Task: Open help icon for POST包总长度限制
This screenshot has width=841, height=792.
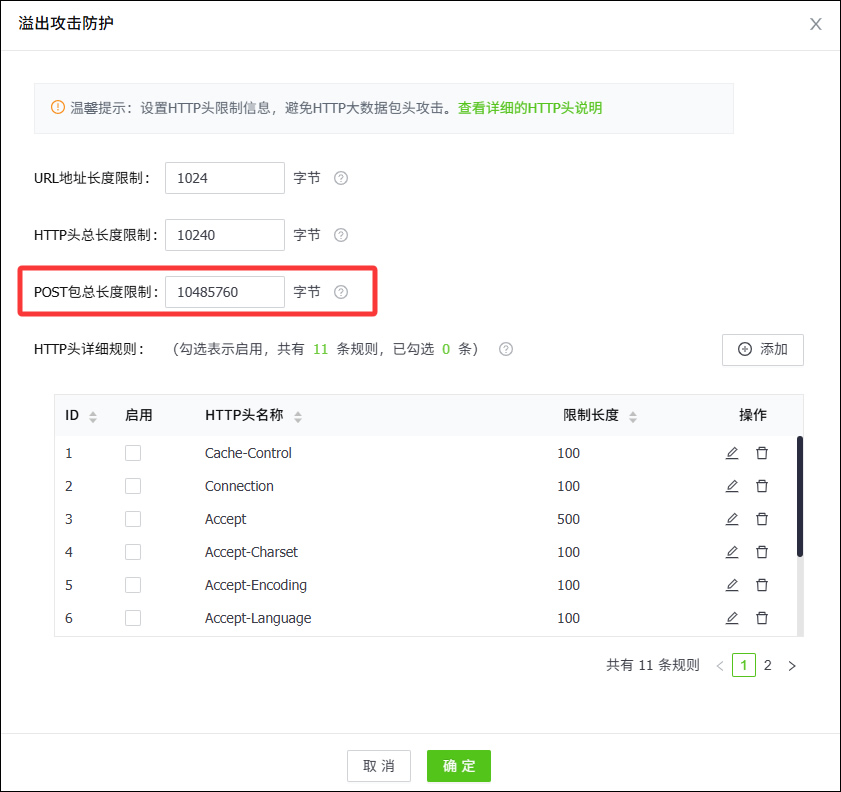Action: [x=341, y=292]
